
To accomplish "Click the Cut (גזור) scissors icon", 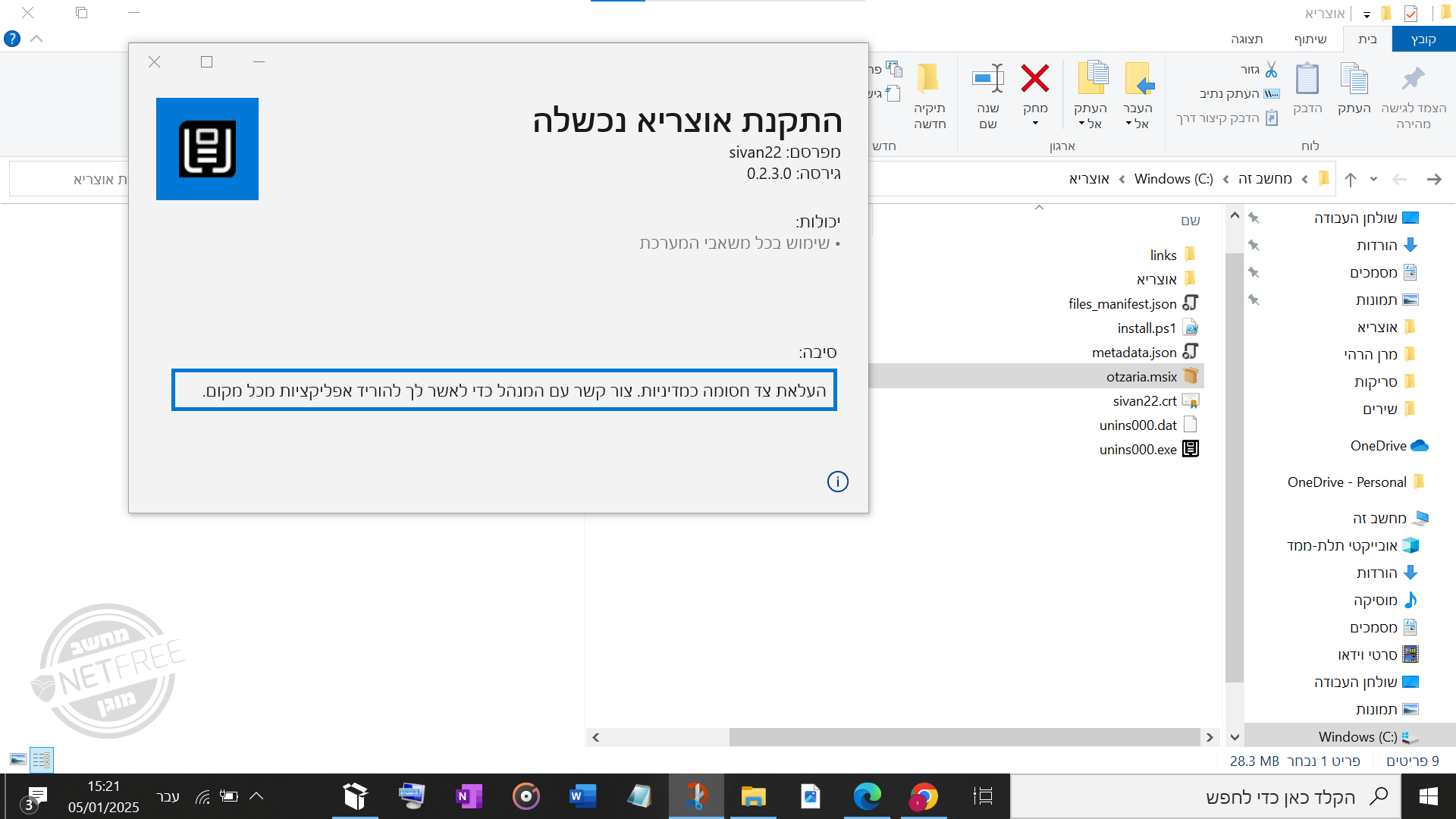I will [1271, 70].
